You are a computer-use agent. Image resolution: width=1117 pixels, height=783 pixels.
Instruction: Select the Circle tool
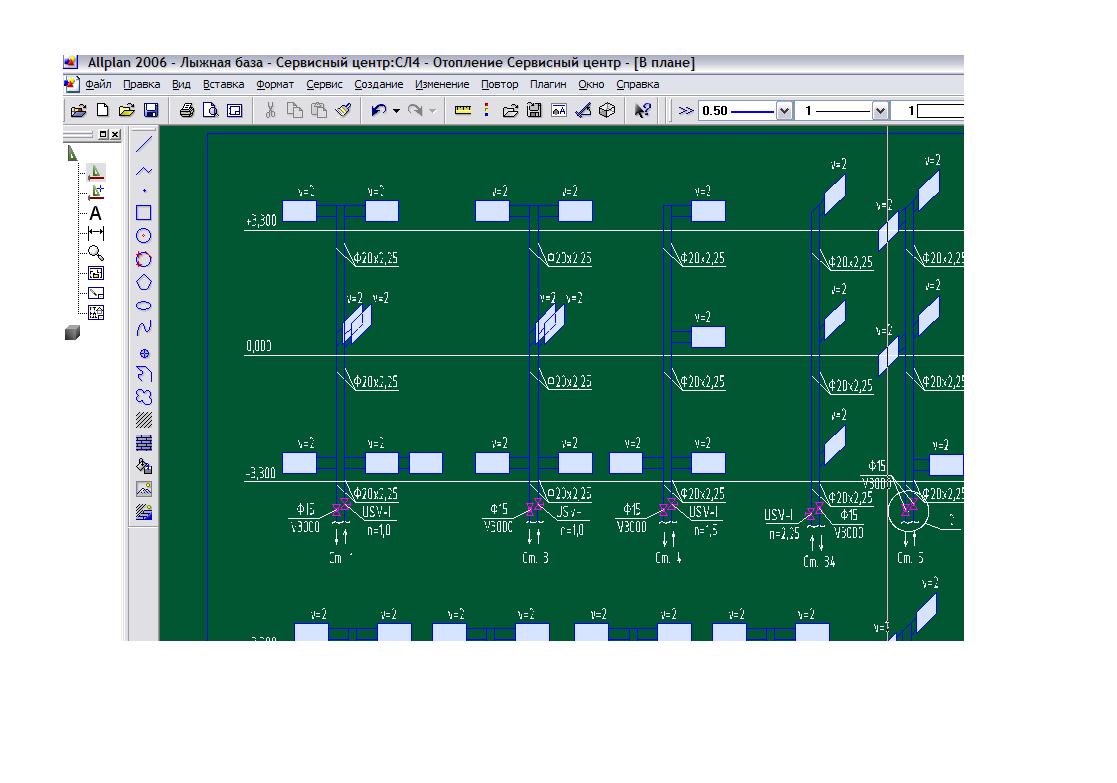pyautogui.click(x=144, y=236)
